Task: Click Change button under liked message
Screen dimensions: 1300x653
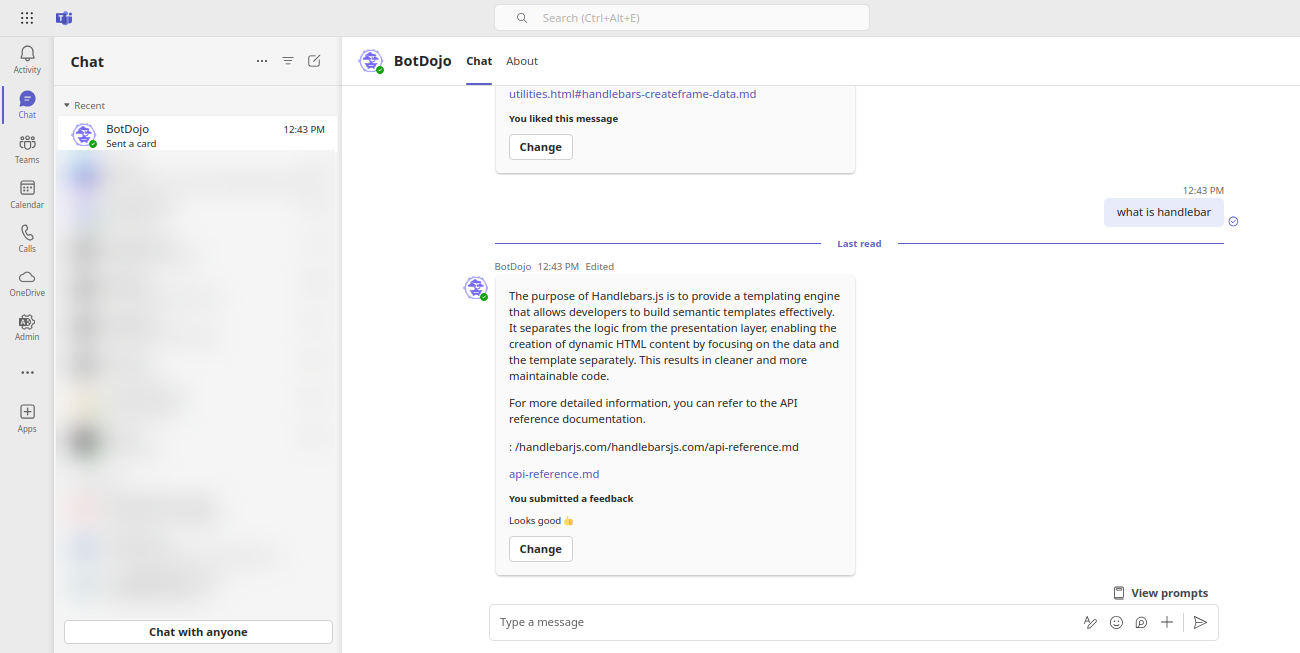Action: (x=541, y=147)
